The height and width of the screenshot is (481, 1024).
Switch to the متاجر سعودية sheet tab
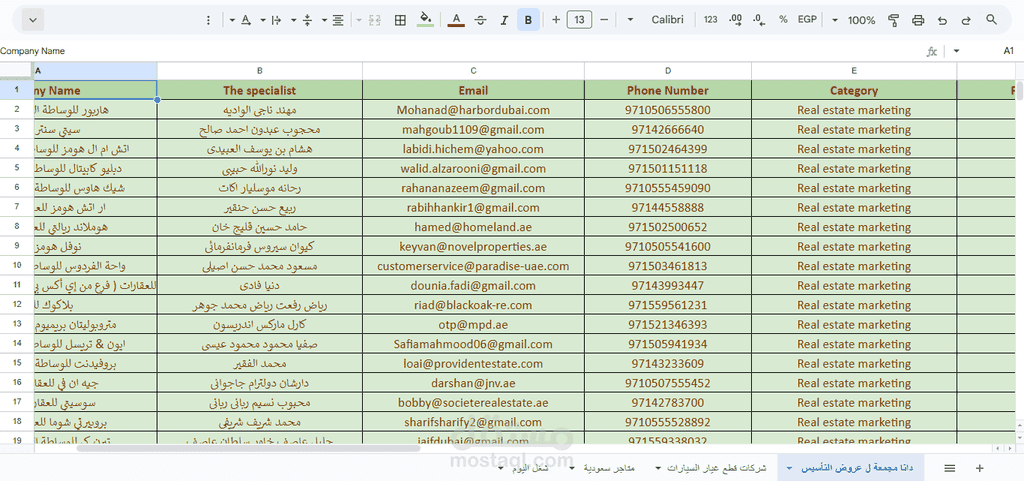tap(608, 468)
